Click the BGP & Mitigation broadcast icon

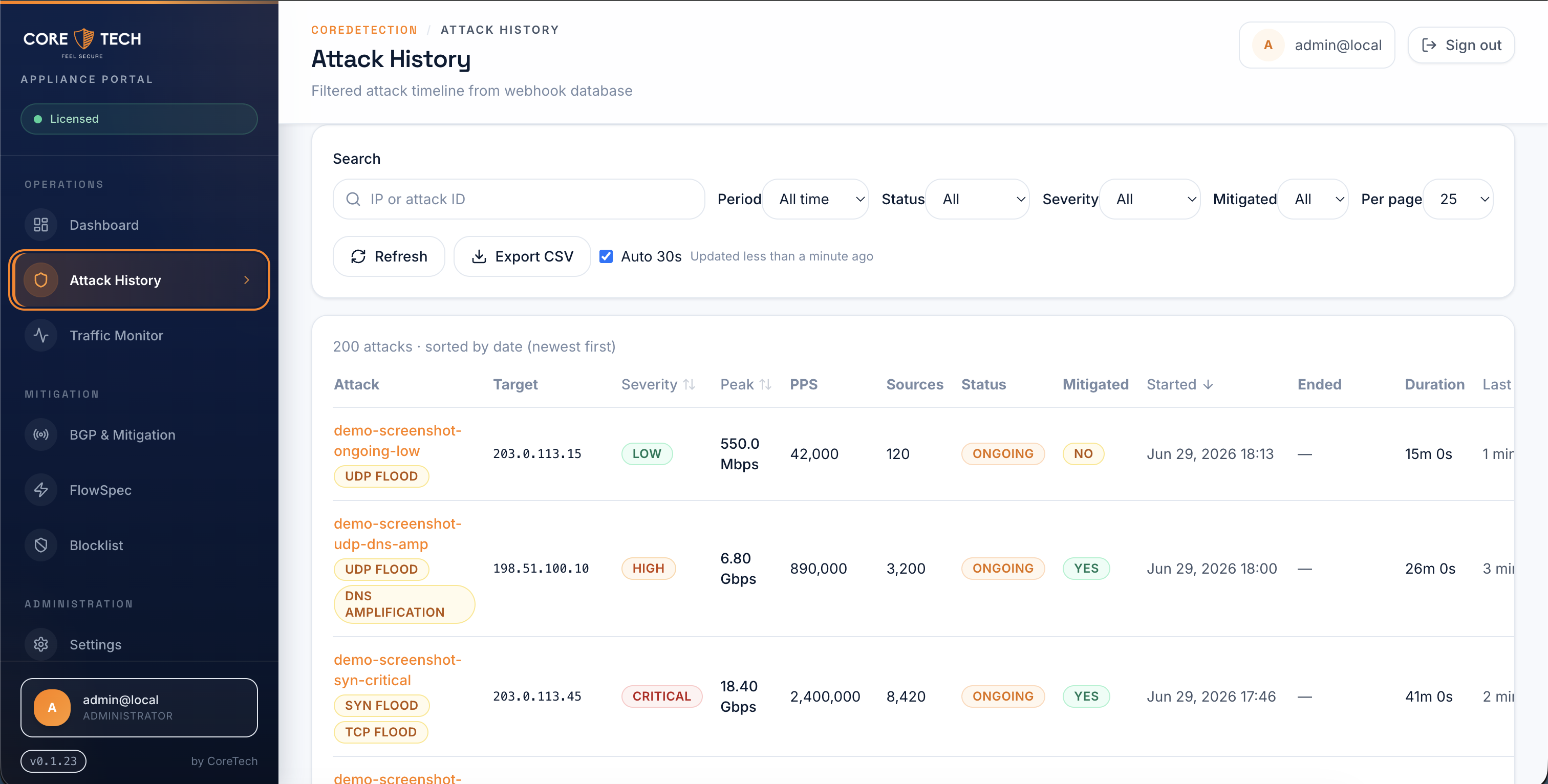pos(41,434)
